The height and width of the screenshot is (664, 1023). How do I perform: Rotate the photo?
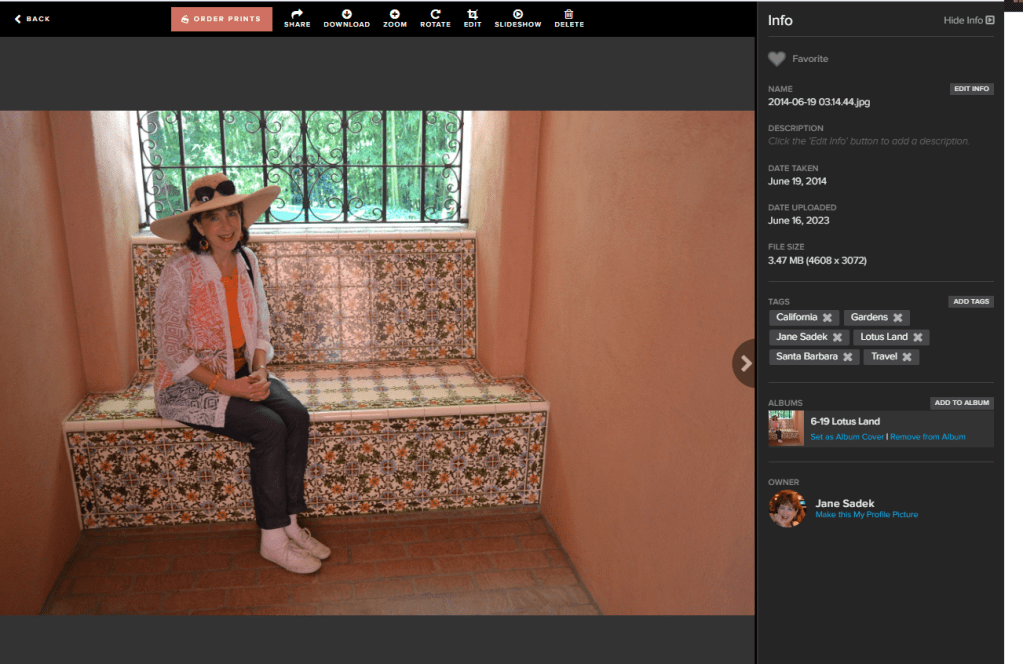pos(435,15)
